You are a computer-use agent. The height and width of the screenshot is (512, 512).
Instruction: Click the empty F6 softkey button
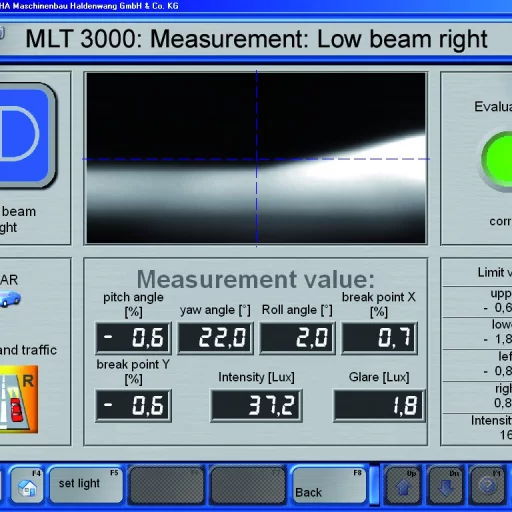pyautogui.click(x=167, y=484)
